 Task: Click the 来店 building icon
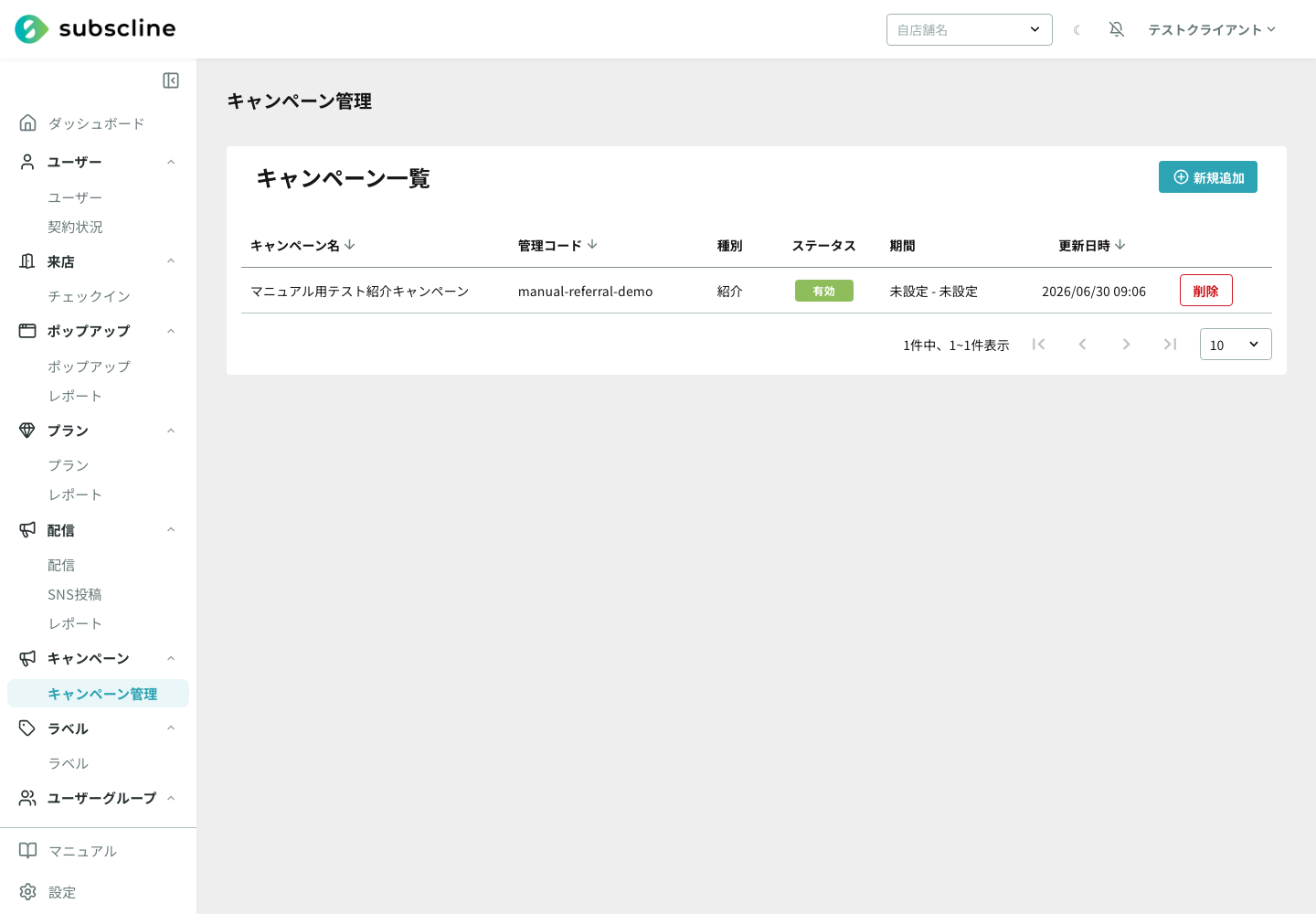[28, 261]
